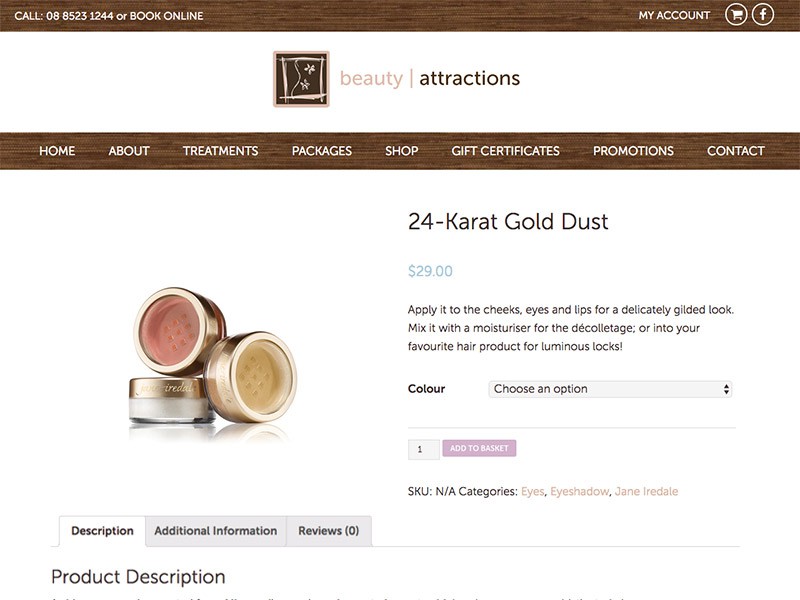Click the Product Description heading
Image resolution: width=800 pixels, height=600 pixels.
point(138,577)
